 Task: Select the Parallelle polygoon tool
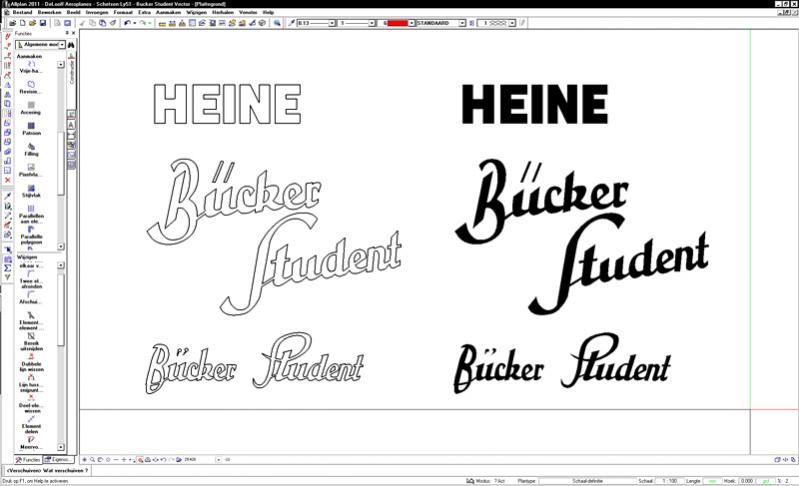(x=31, y=235)
